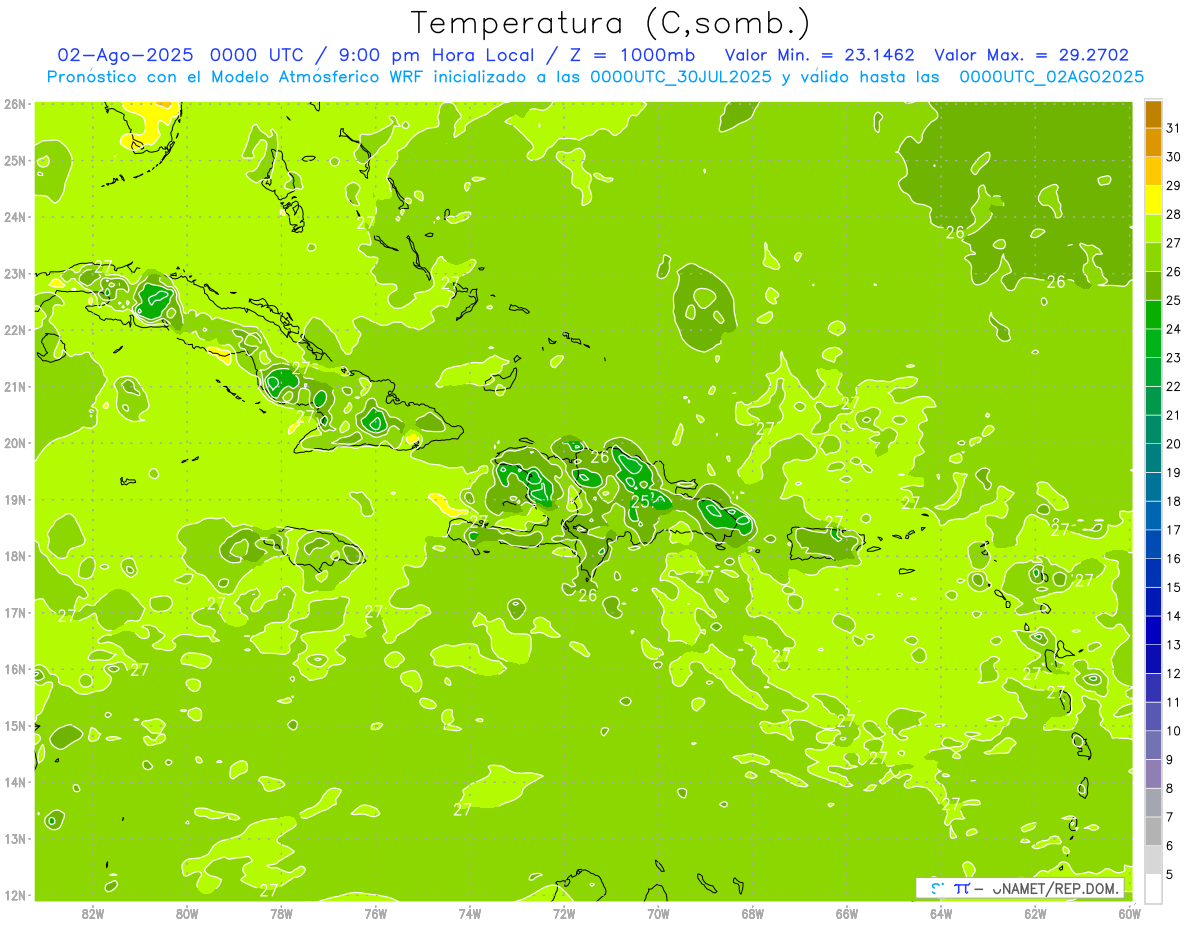1200x927 pixels.
Task: Click the title "Temperatura (C,somb.)"
Action: coord(611,23)
